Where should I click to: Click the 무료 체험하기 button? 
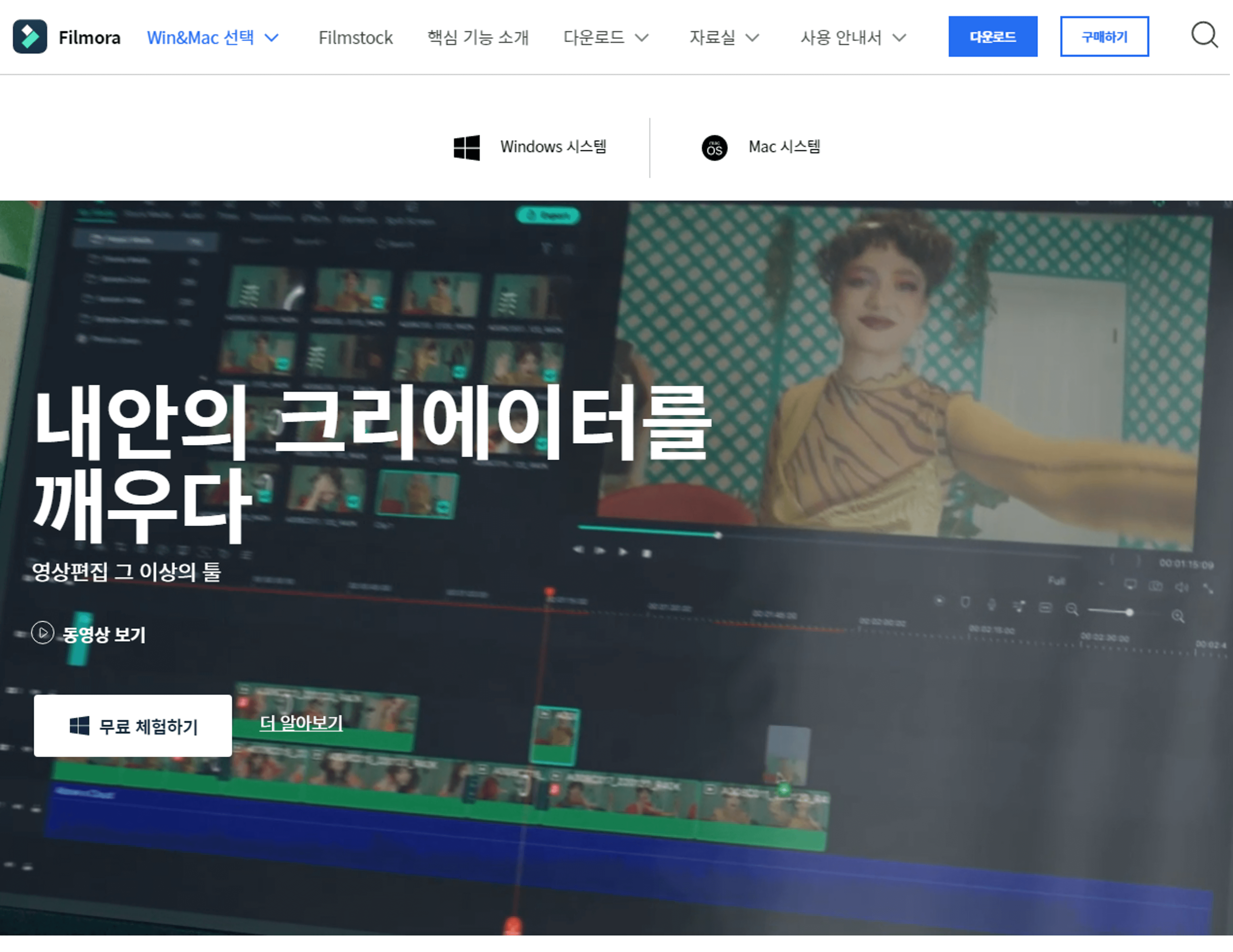tap(133, 726)
